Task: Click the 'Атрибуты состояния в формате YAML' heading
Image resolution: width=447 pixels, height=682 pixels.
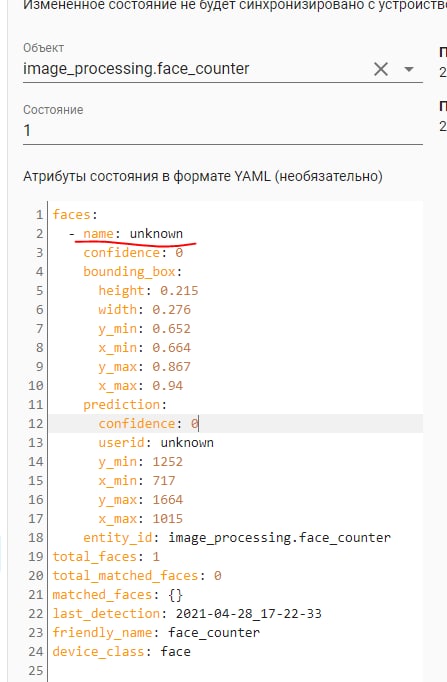Action: tap(203, 177)
